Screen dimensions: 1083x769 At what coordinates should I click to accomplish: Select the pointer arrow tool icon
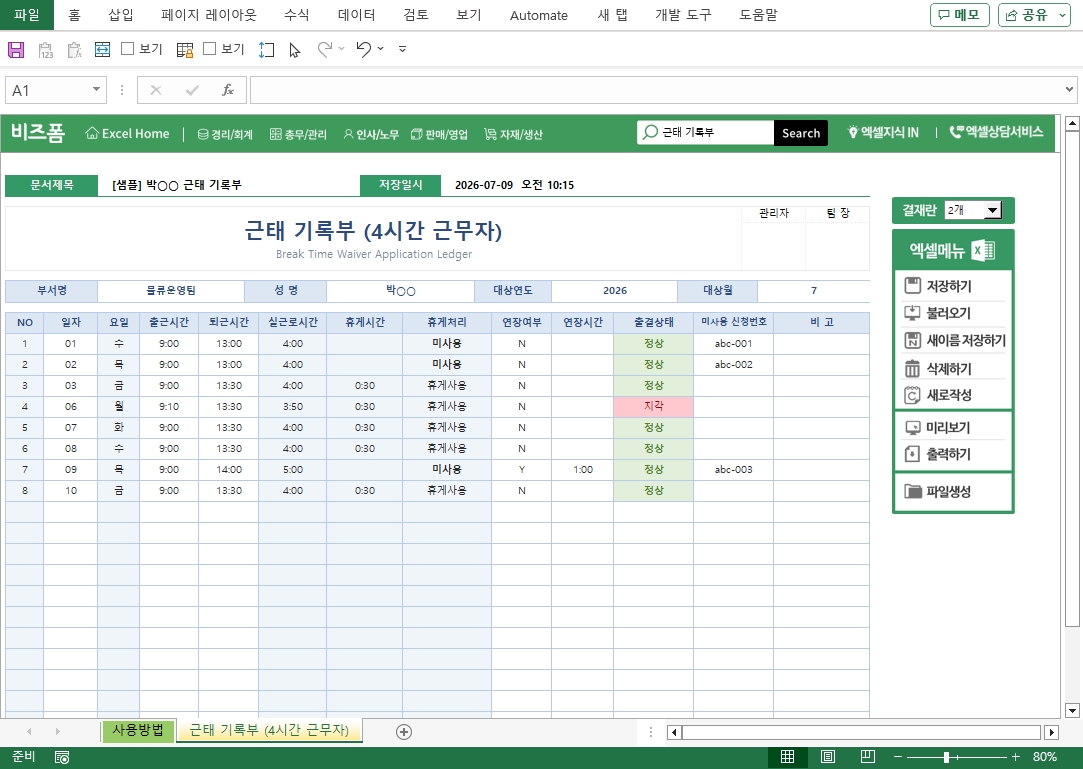pyautogui.click(x=295, y=50)
